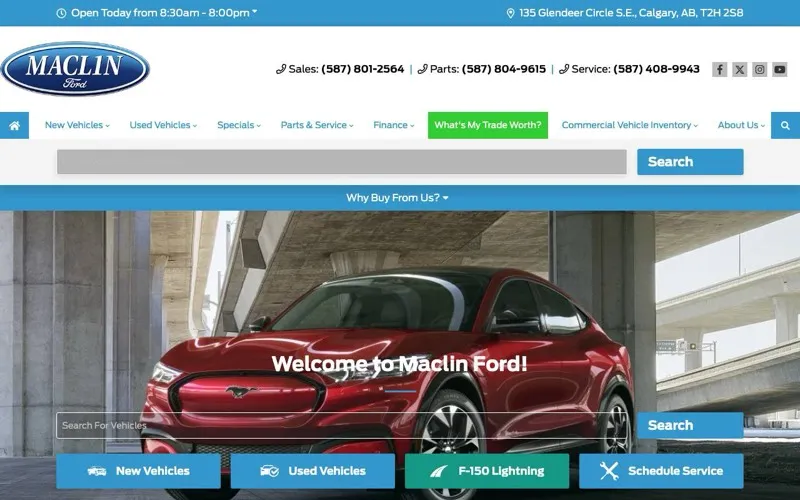800x500 pixels.
Task: Open the X (Twitter) social icon
Action: tap(739, 69)
